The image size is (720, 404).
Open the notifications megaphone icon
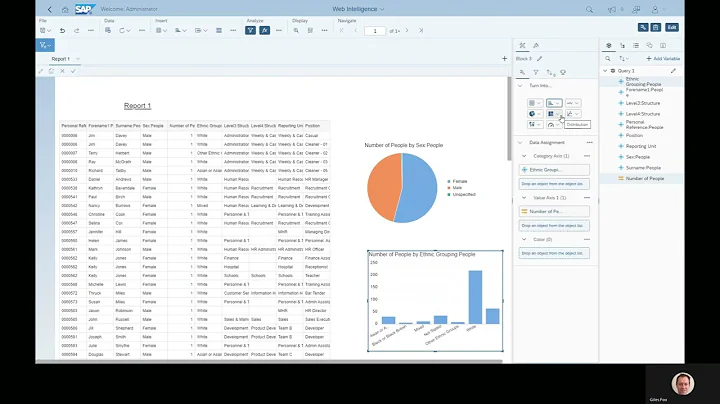612,9
